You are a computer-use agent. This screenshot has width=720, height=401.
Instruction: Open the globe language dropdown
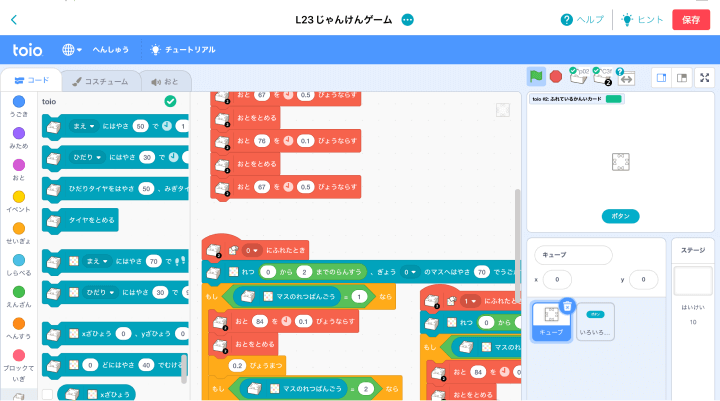coord(72,50)
